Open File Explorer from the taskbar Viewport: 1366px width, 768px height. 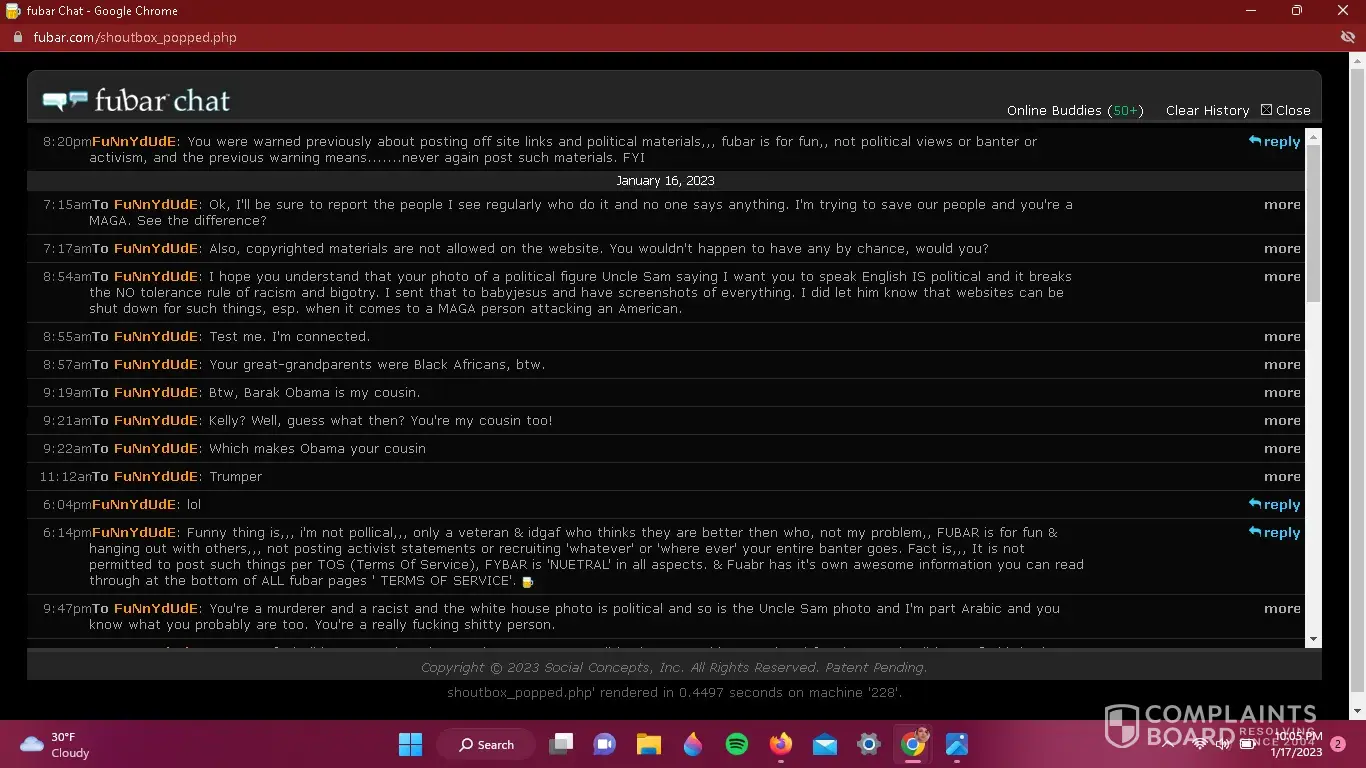click(x=648, y=744)
